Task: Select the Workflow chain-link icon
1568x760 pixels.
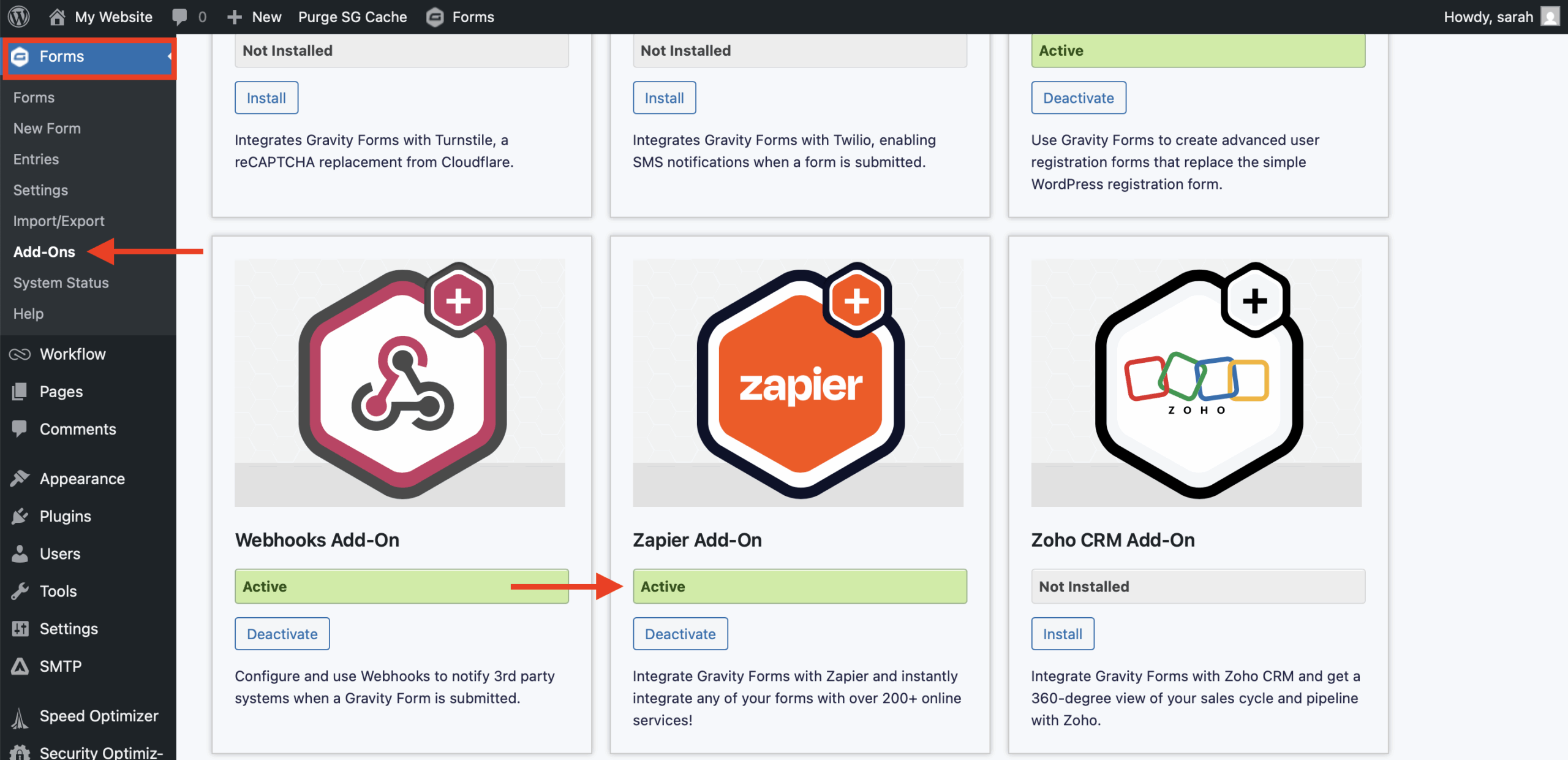Action: [19, 354]
